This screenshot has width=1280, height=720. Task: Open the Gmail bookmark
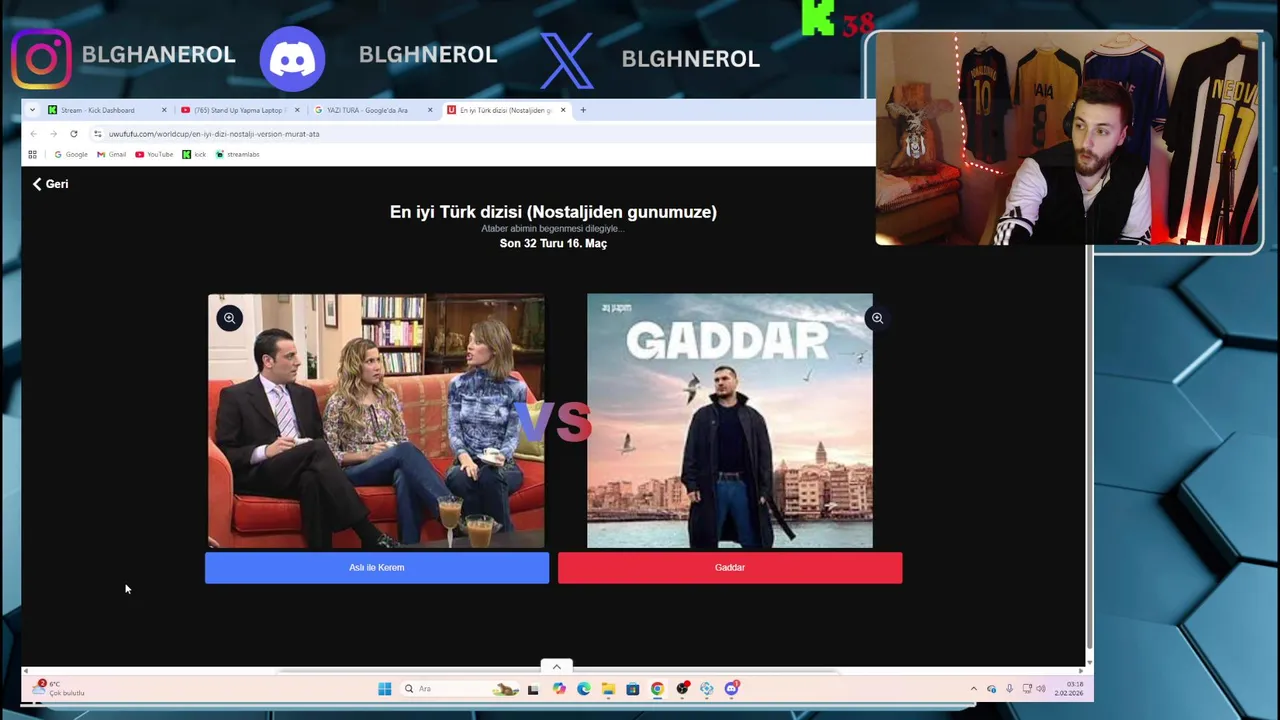111,154
